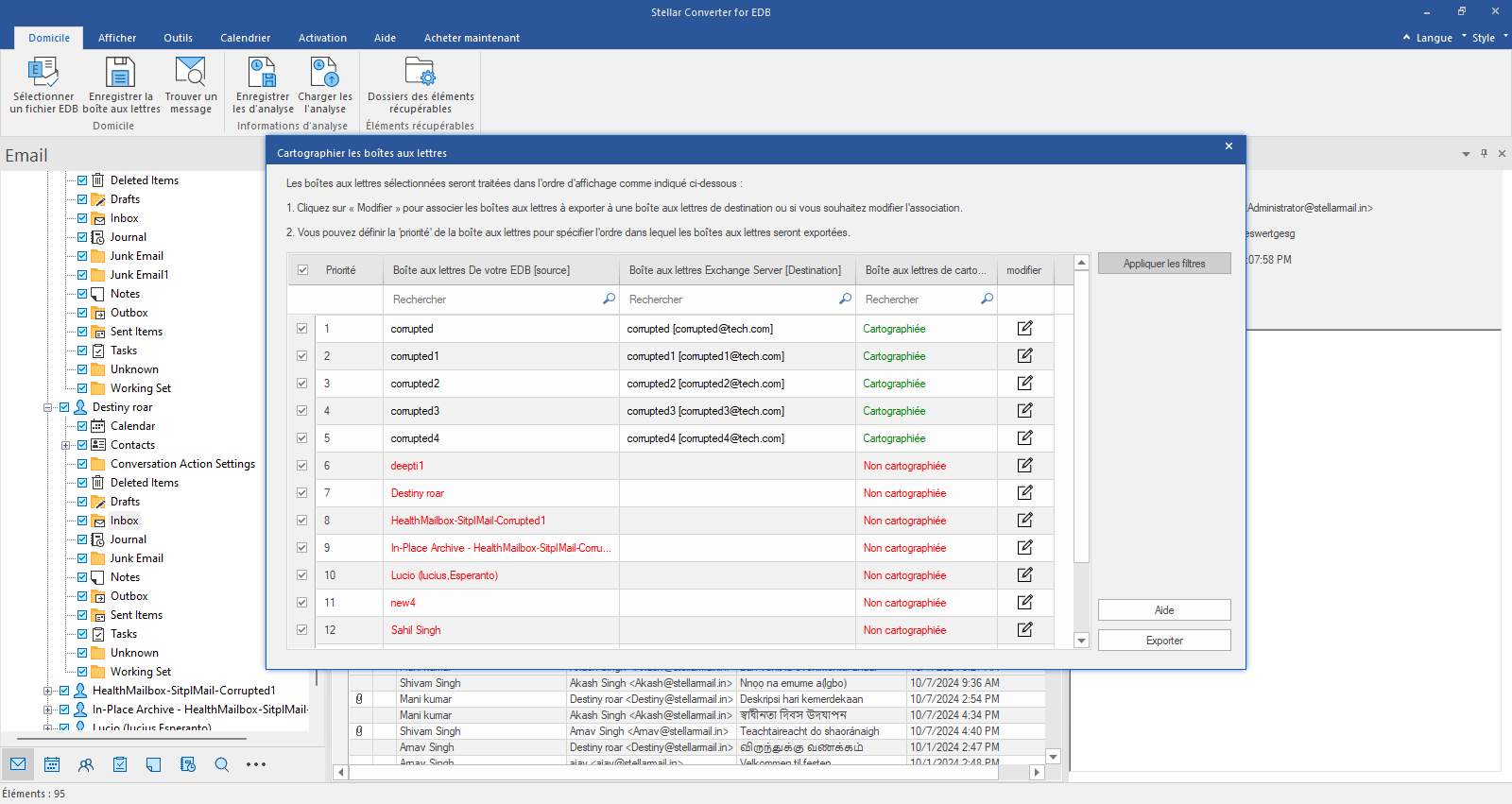The width and height of the screenshot is (1512, 804).
Task: Expand In-Place Archive mailbox node
Action: (x=47, y=710)
